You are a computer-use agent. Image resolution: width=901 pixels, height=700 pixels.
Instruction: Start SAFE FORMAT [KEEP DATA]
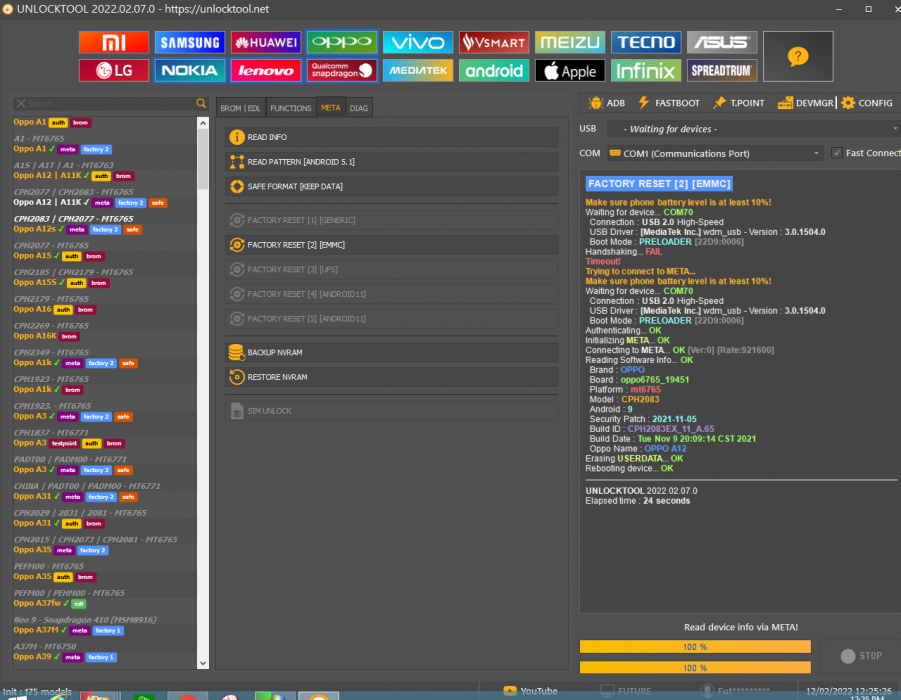pos(391,187)
